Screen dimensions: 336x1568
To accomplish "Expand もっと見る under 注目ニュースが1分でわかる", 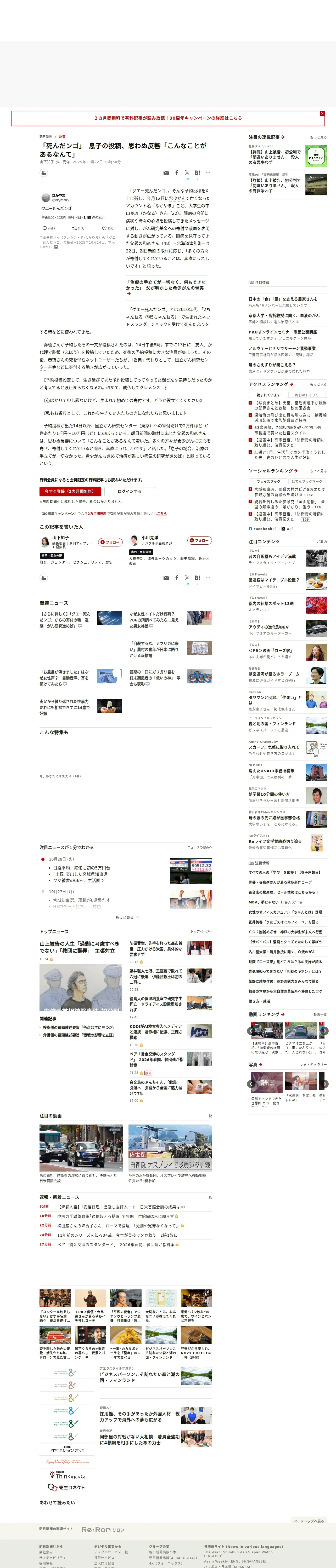I will point(127,917).
